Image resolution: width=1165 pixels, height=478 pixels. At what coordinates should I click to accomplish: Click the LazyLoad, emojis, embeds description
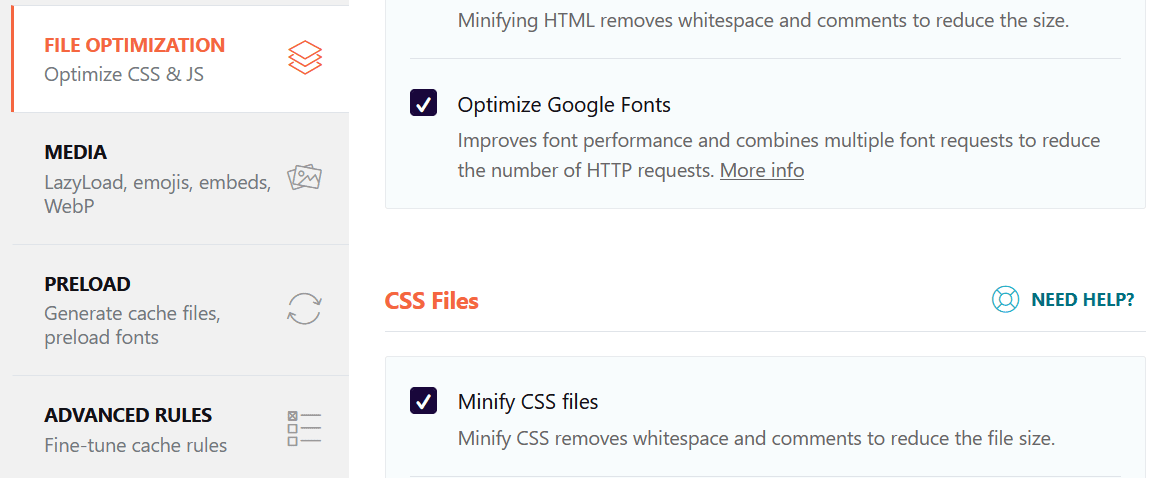point(157,194)
